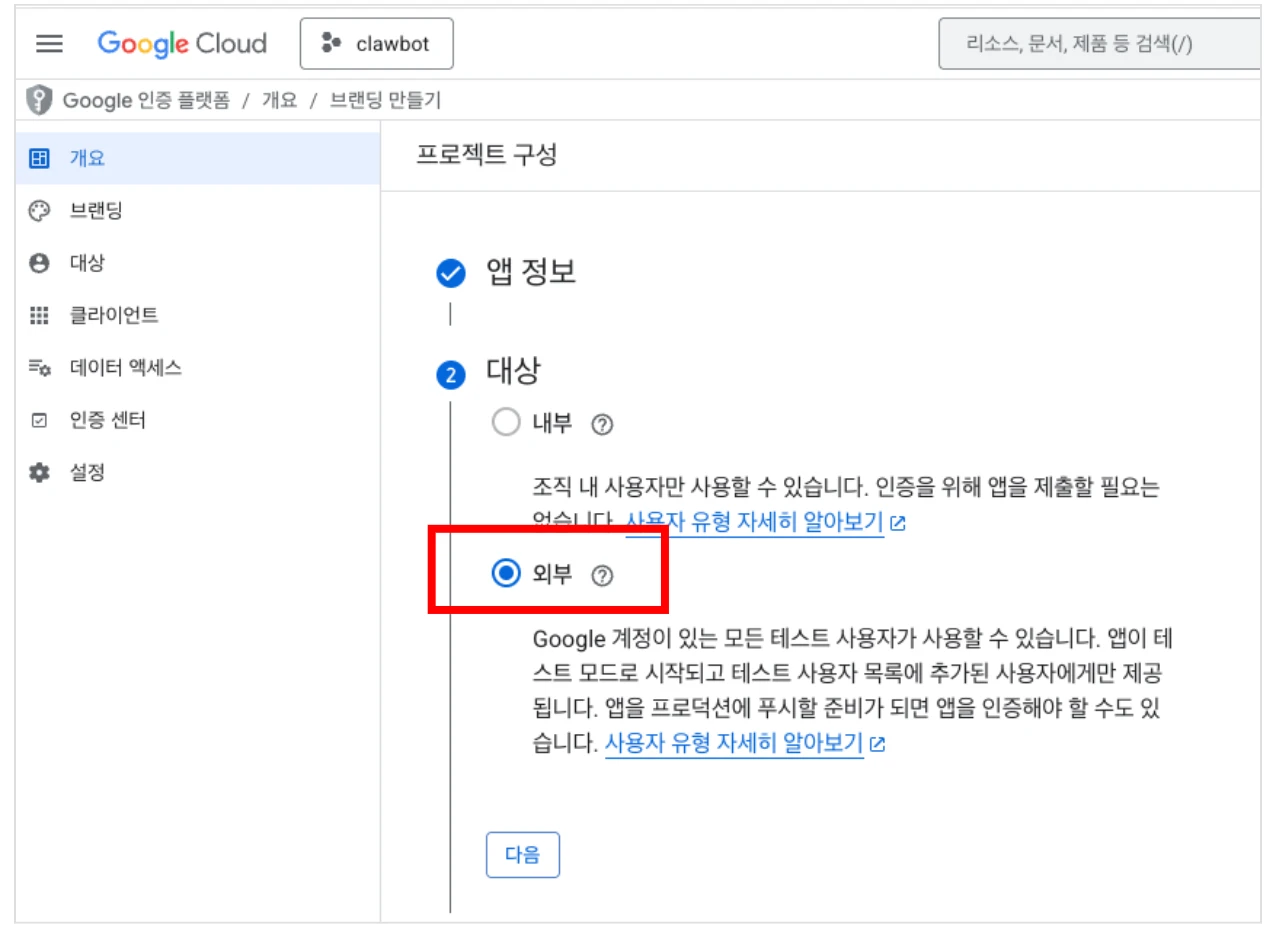Click help icon next to 외부
Screen dimensions: 1270x936
[x=601, y=575]
